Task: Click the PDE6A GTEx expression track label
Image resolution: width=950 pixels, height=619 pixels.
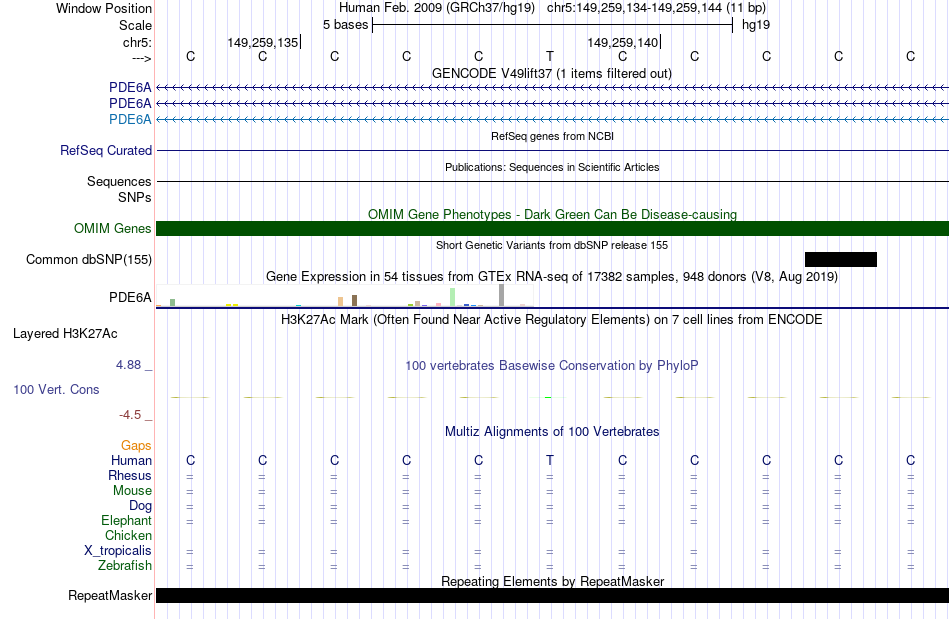Action: point(130,297)
